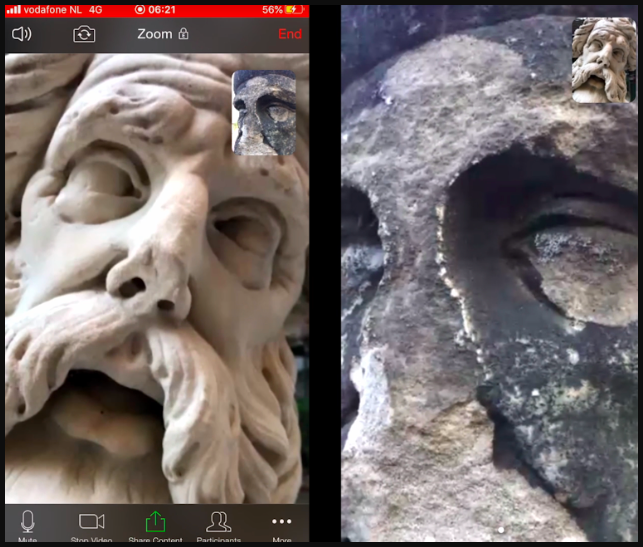Tap the 4G network indicator

coord(97,9)
